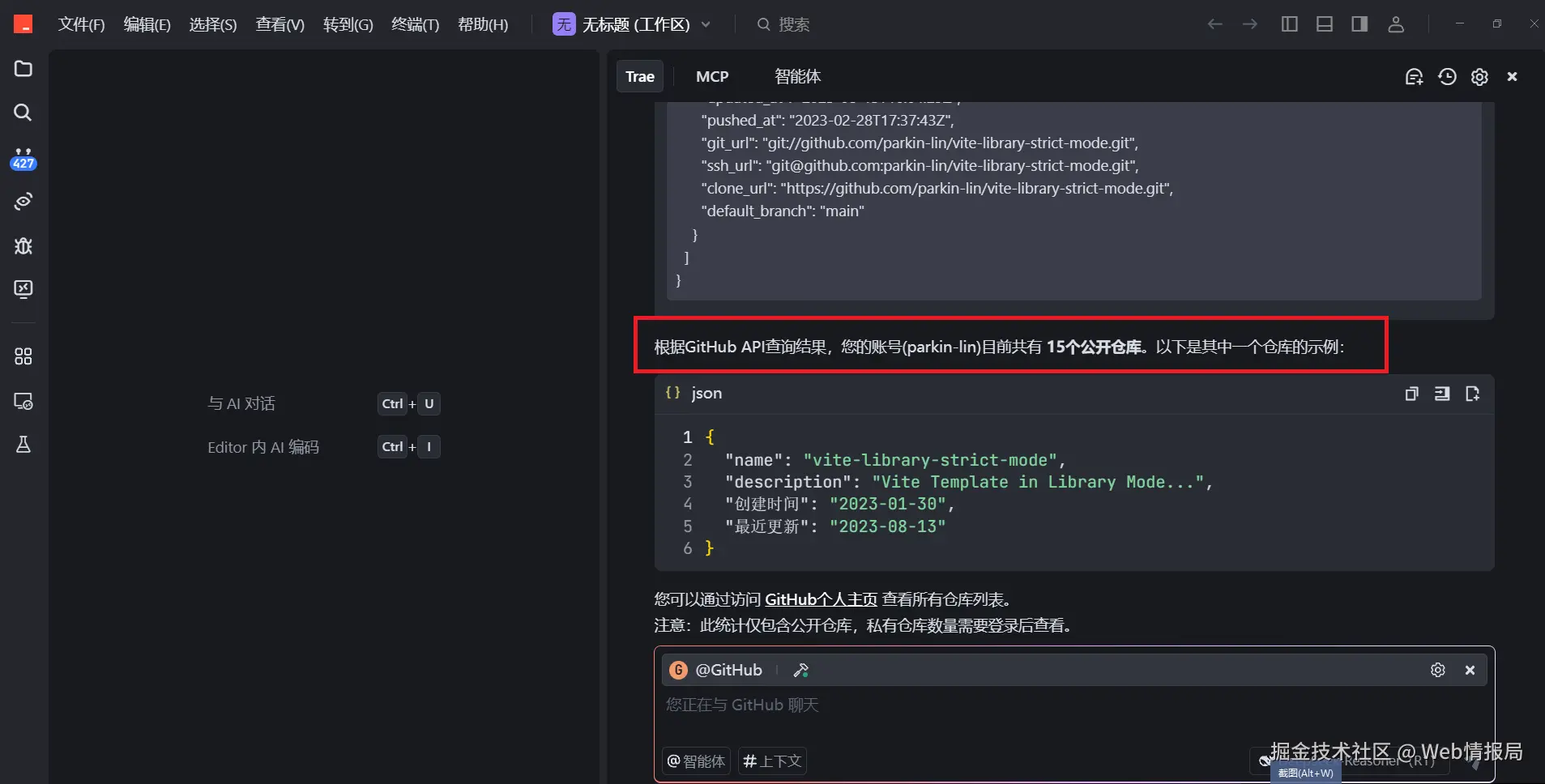Open the file explorer in the sidebar
Screen dimensions: 1545x784
22,69
